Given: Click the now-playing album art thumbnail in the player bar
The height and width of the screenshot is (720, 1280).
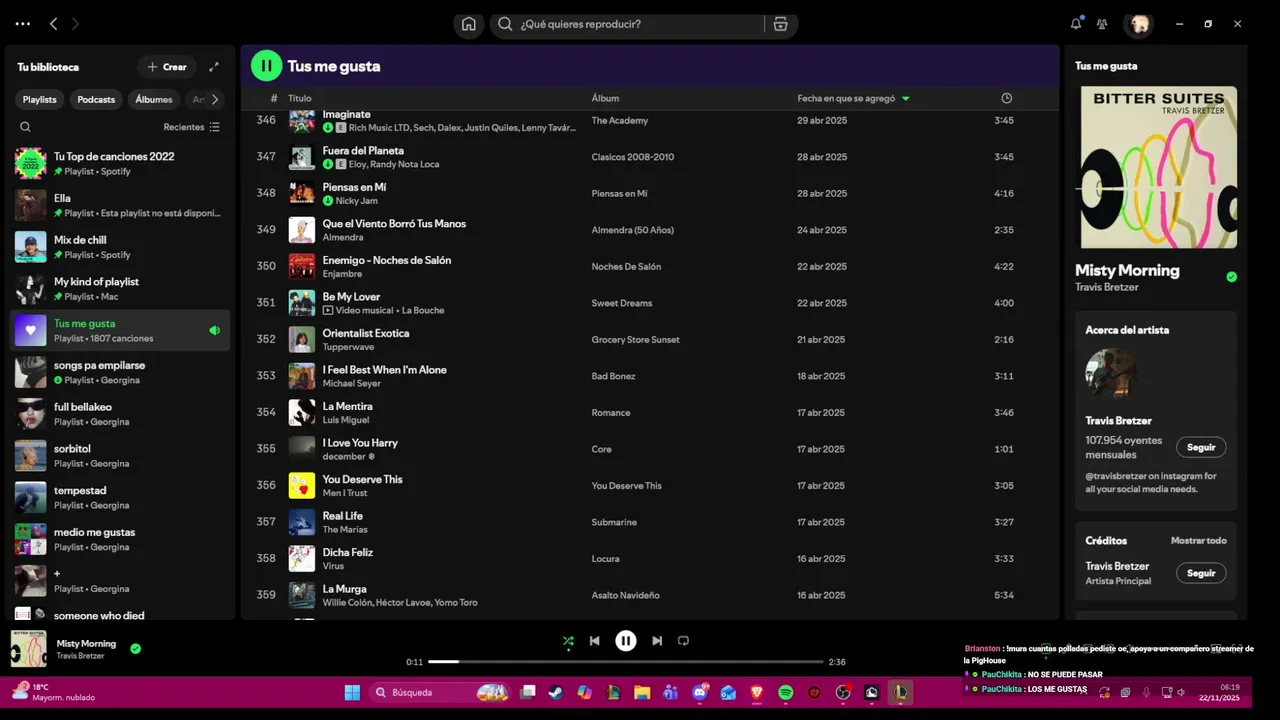Looking at the screenshot, I should pyautogui.click(x=29, y=648).
